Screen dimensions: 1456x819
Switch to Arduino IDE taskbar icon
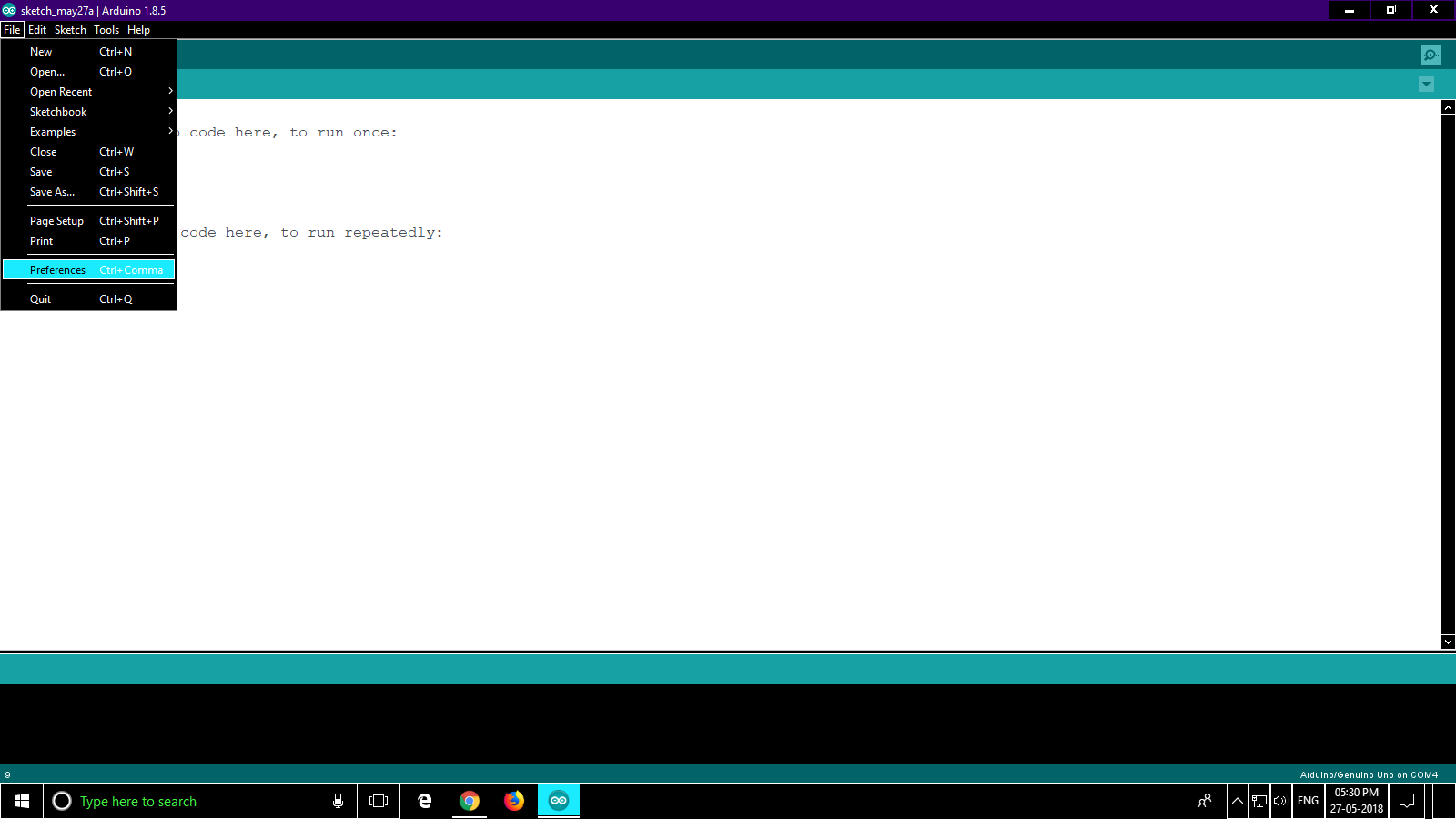coord(559,801)
